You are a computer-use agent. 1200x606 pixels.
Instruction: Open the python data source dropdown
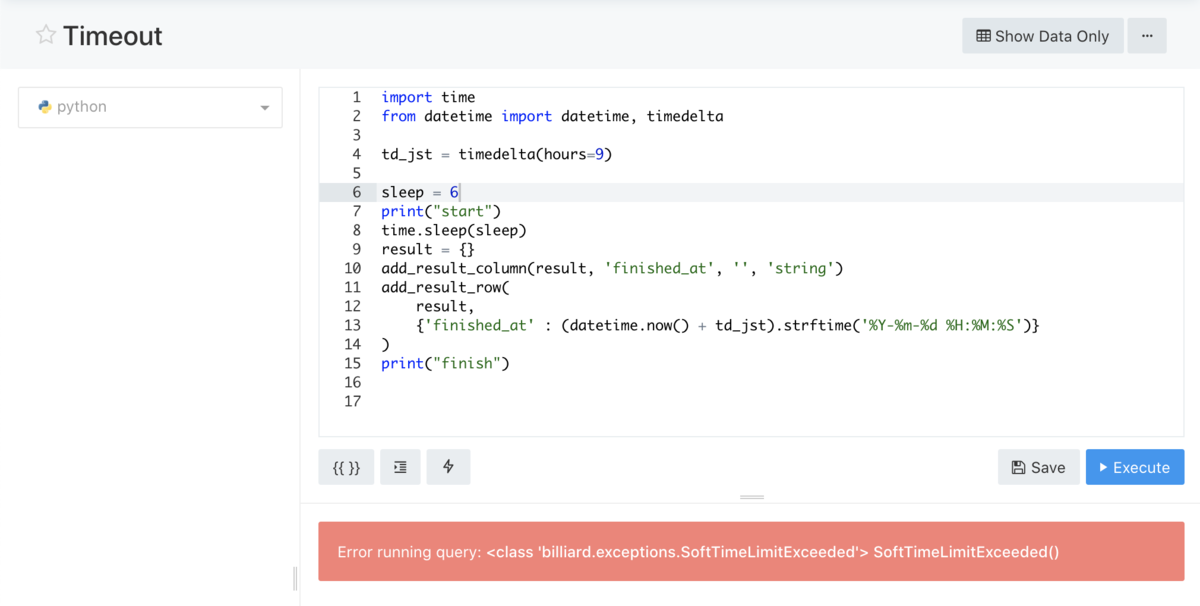click(150, 107)
